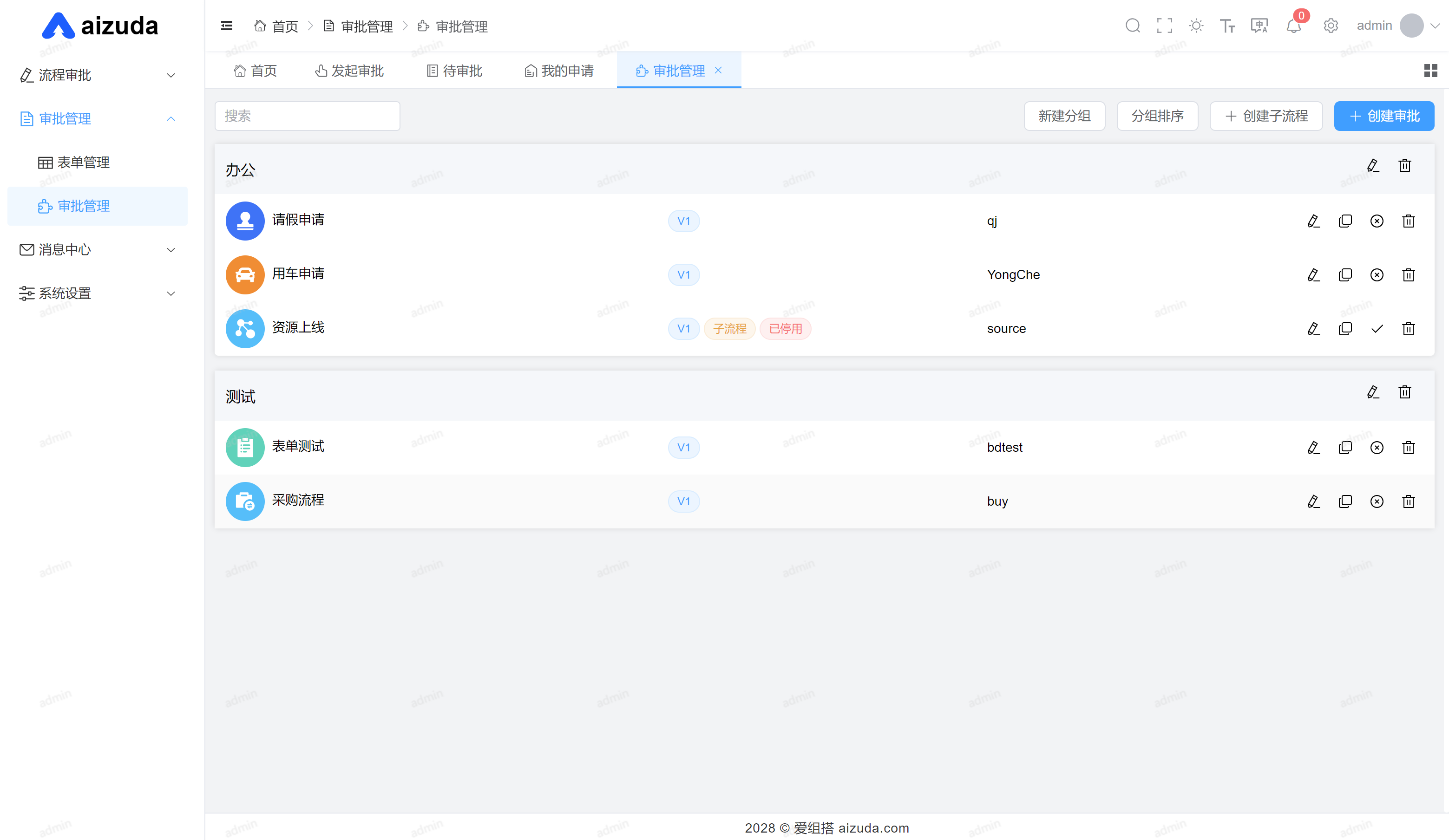Open the admin user dropdown

click(1398, 26)
